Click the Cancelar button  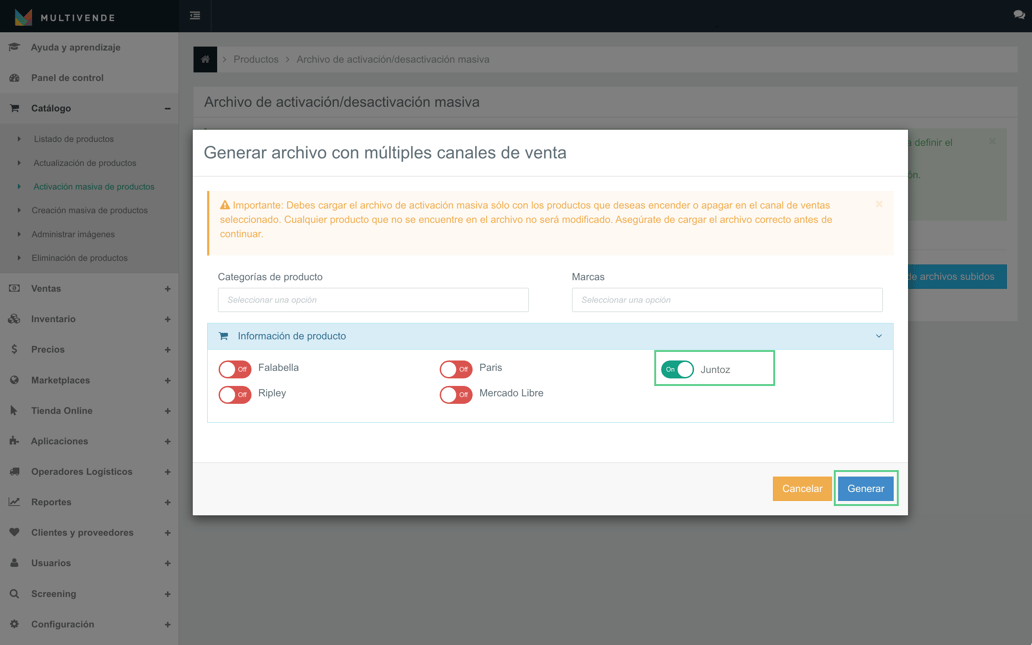(x=802, y=489)
